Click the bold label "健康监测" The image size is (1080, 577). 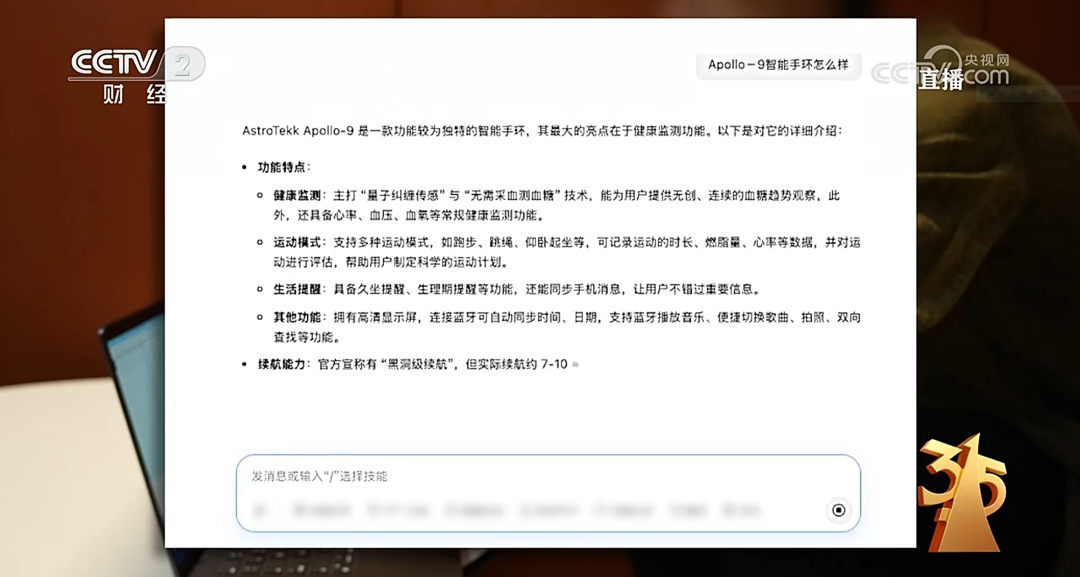[x=297, y=196]
